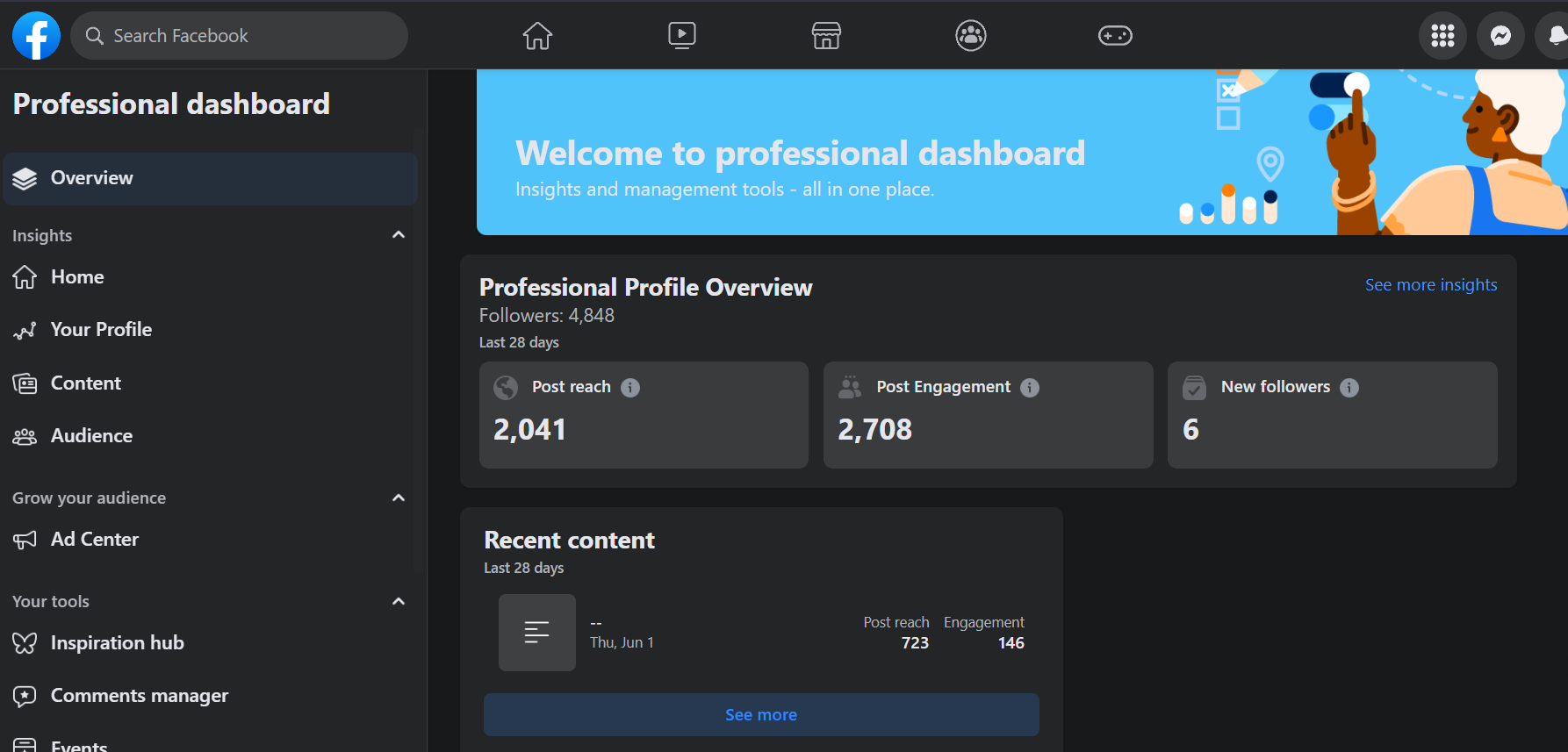Image resolution: width=1568 pixels, height=752 pixels.
Task: Click the Engagement value 146
Action: 1011,643
